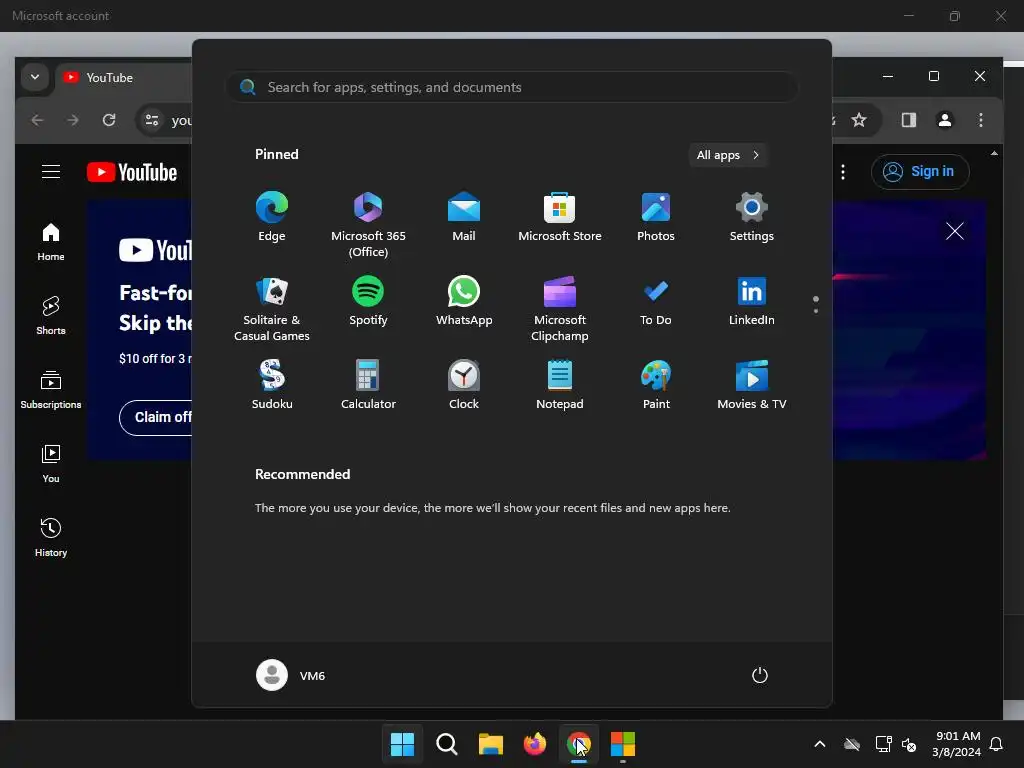Image resolution: width=1024 pixels, height=768 pixels.
Task: Open Shorts in YouTube sidebar
Action: [x=51, y=316]
